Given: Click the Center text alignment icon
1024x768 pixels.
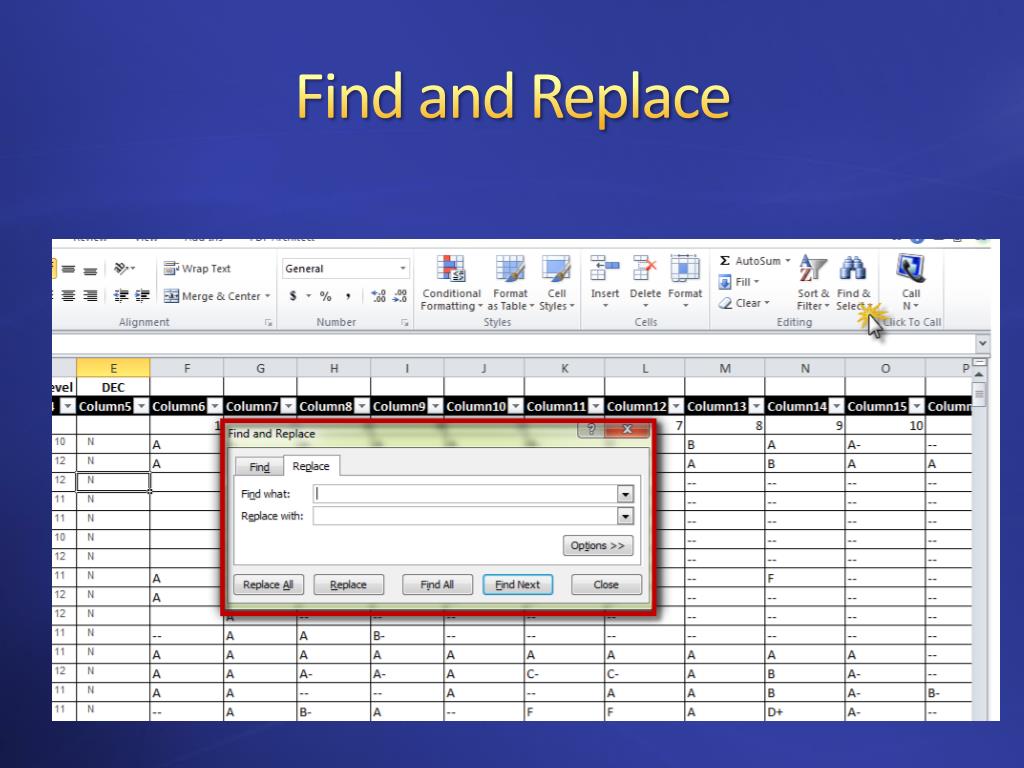Looking at the screenshot, I should point(69,296).
